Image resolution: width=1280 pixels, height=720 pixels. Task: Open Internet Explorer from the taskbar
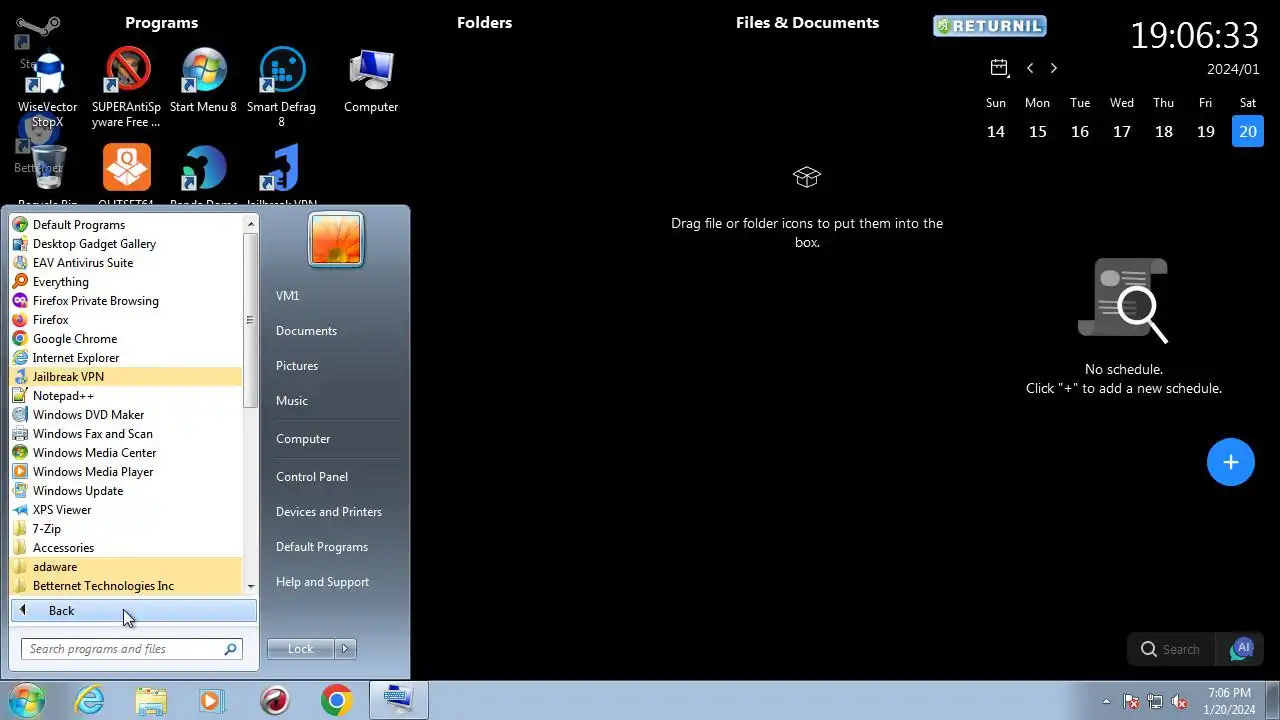(90, 700)
